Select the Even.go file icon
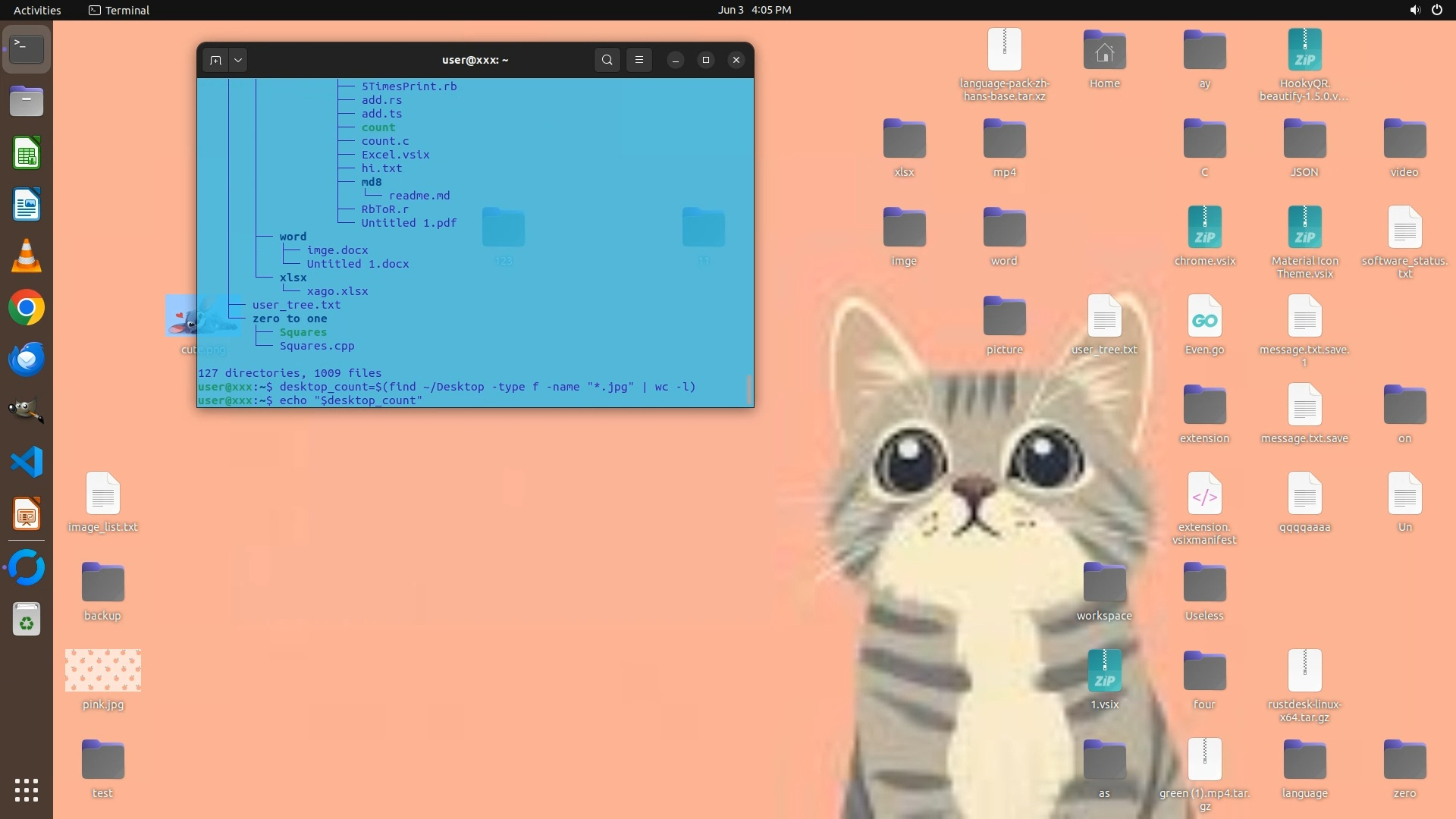1456x819 pixels. [x=1204, y=317]
